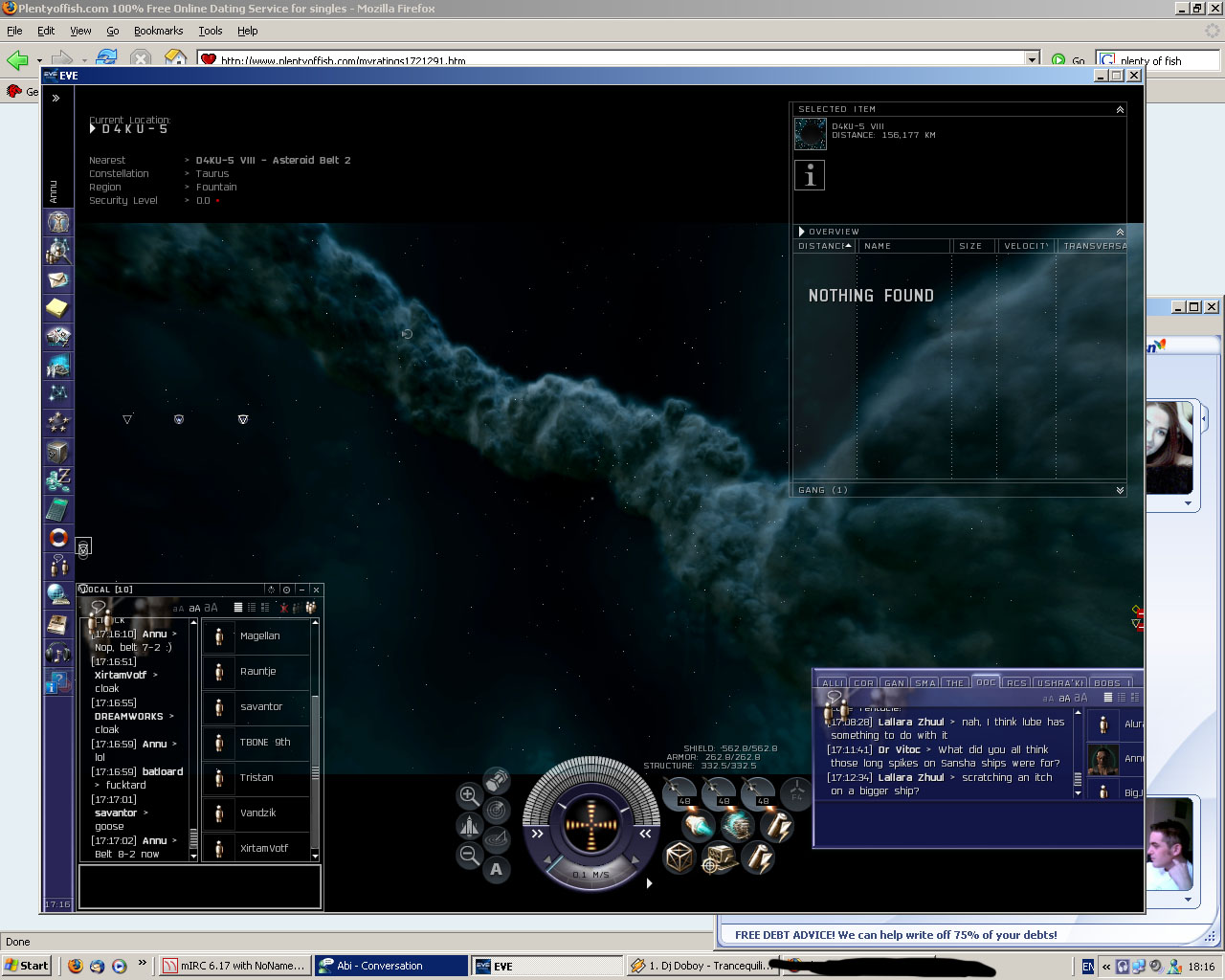This screenshot has height=980, width=1225.
Task: Select TBONE 9th in Local member list
Action: click(256, 742)
